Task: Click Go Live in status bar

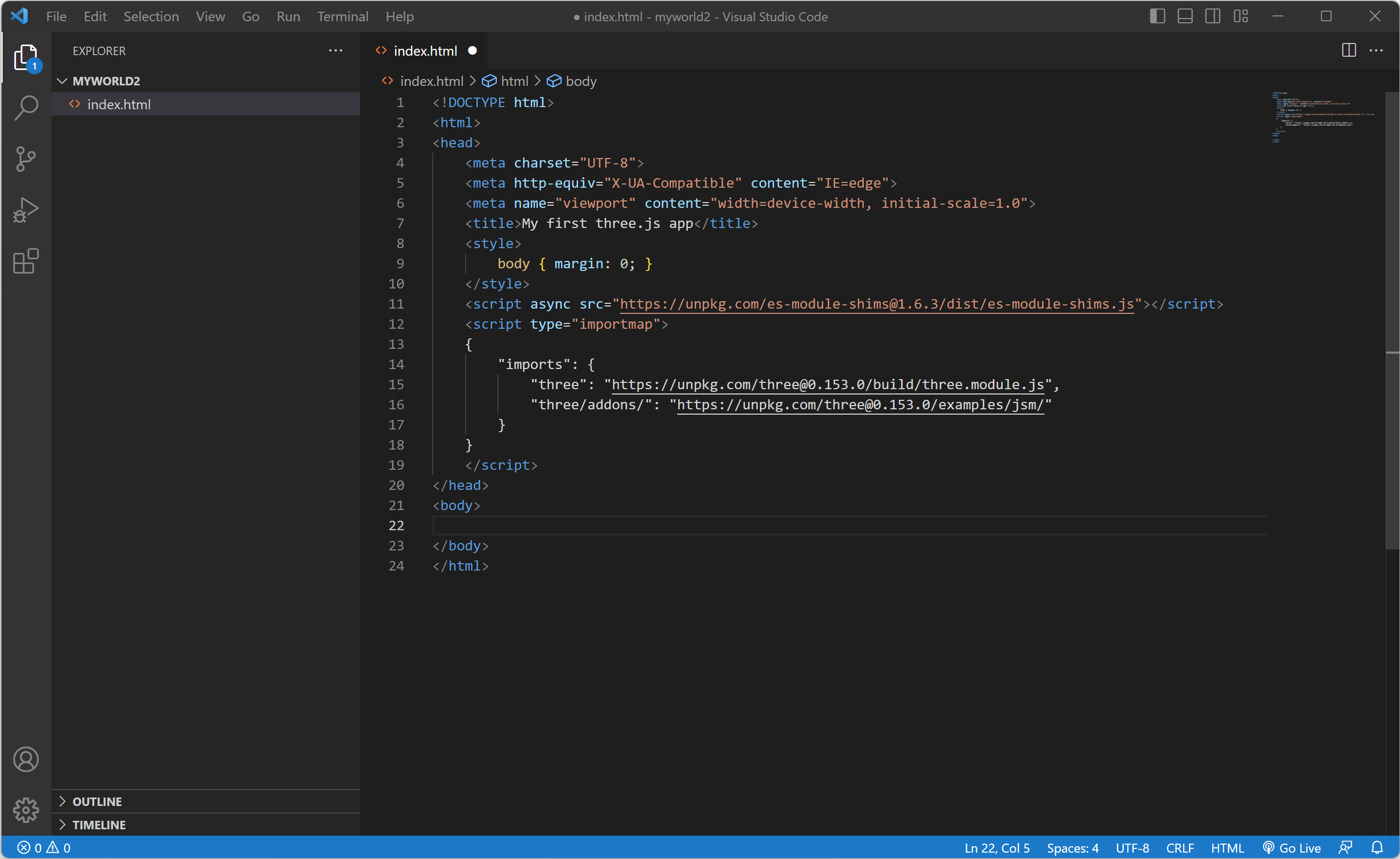Action: pos(1292,848)
